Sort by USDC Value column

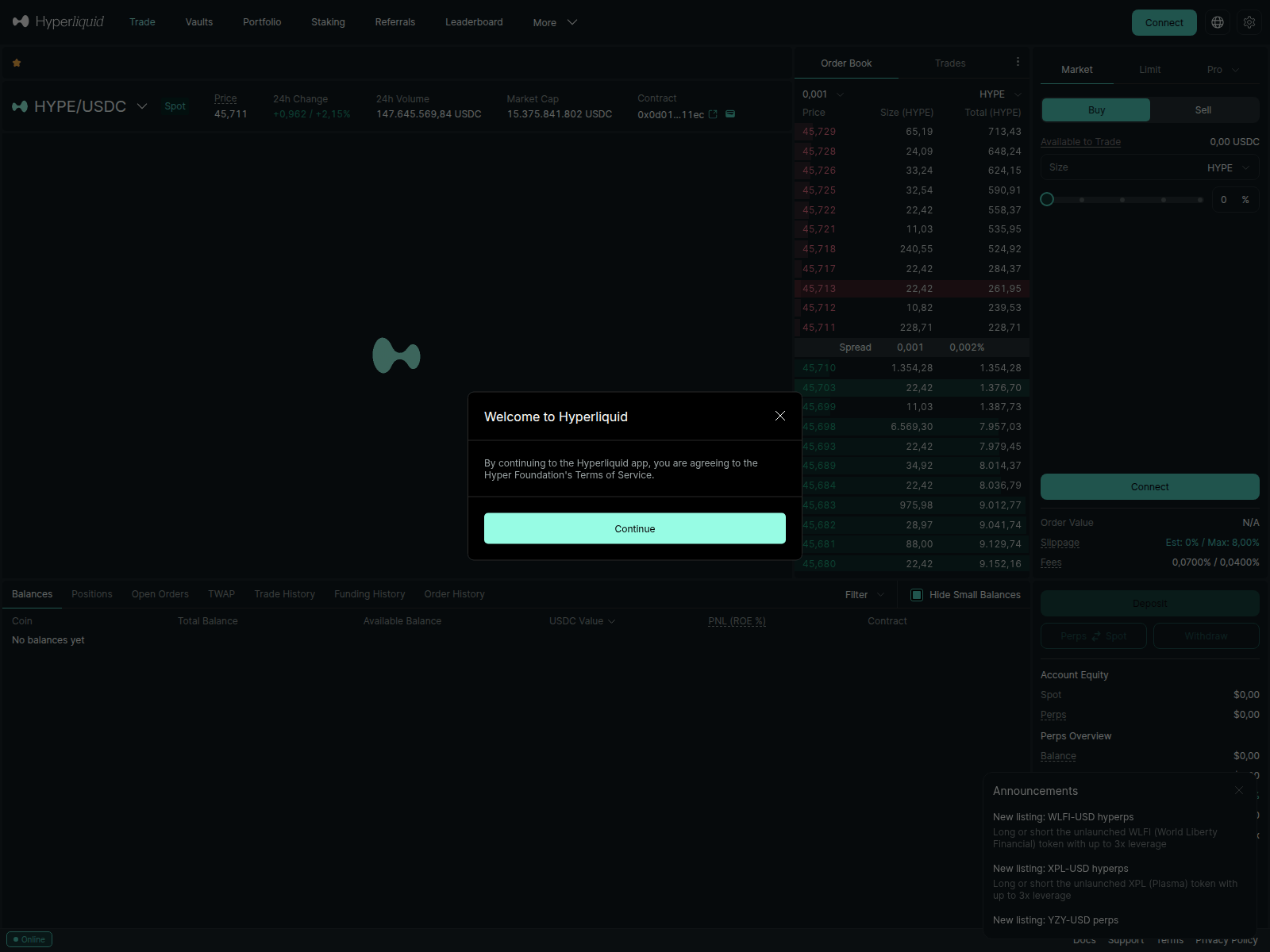[582, 621]
